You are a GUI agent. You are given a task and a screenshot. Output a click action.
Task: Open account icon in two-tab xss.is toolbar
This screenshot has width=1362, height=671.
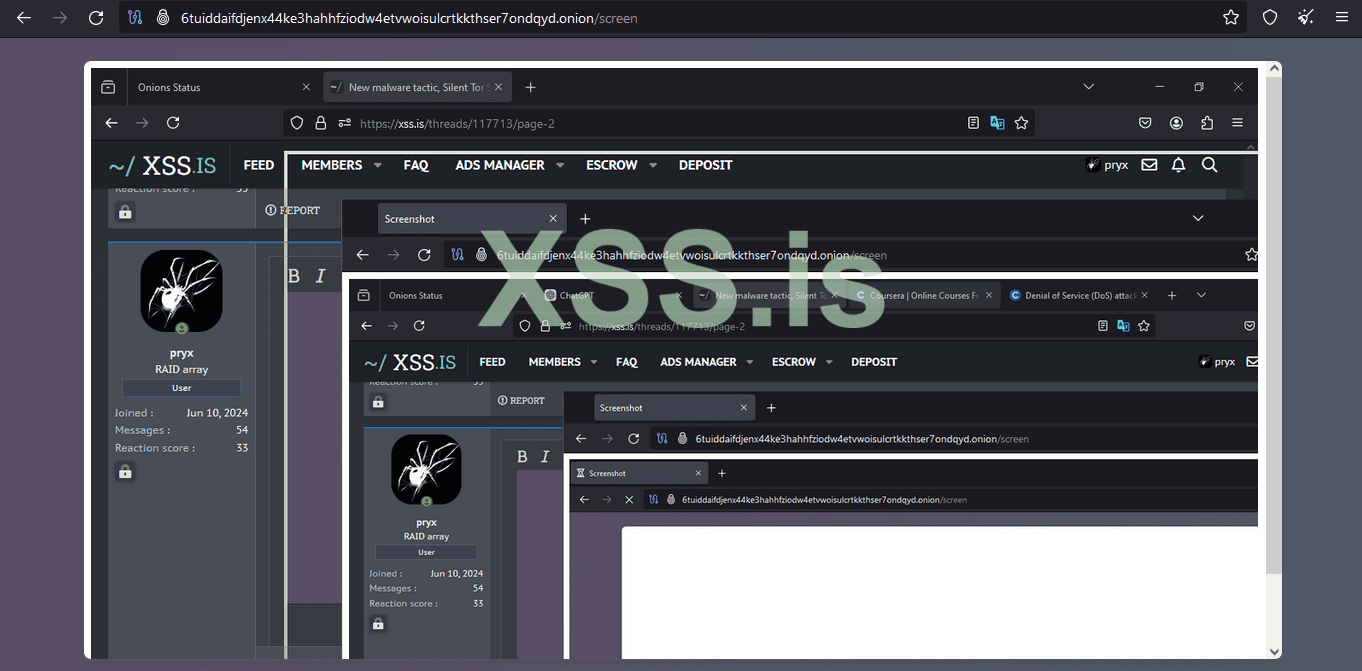click(1177, 123)
